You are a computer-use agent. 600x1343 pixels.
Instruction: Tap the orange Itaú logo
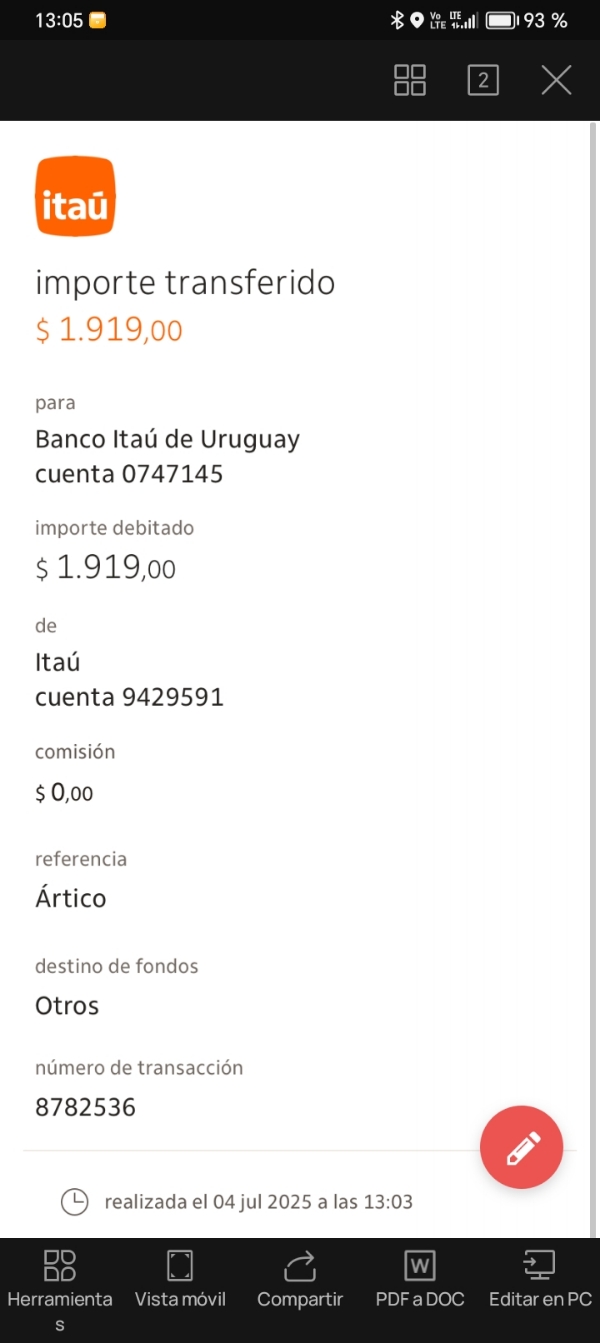coord(76,197)
